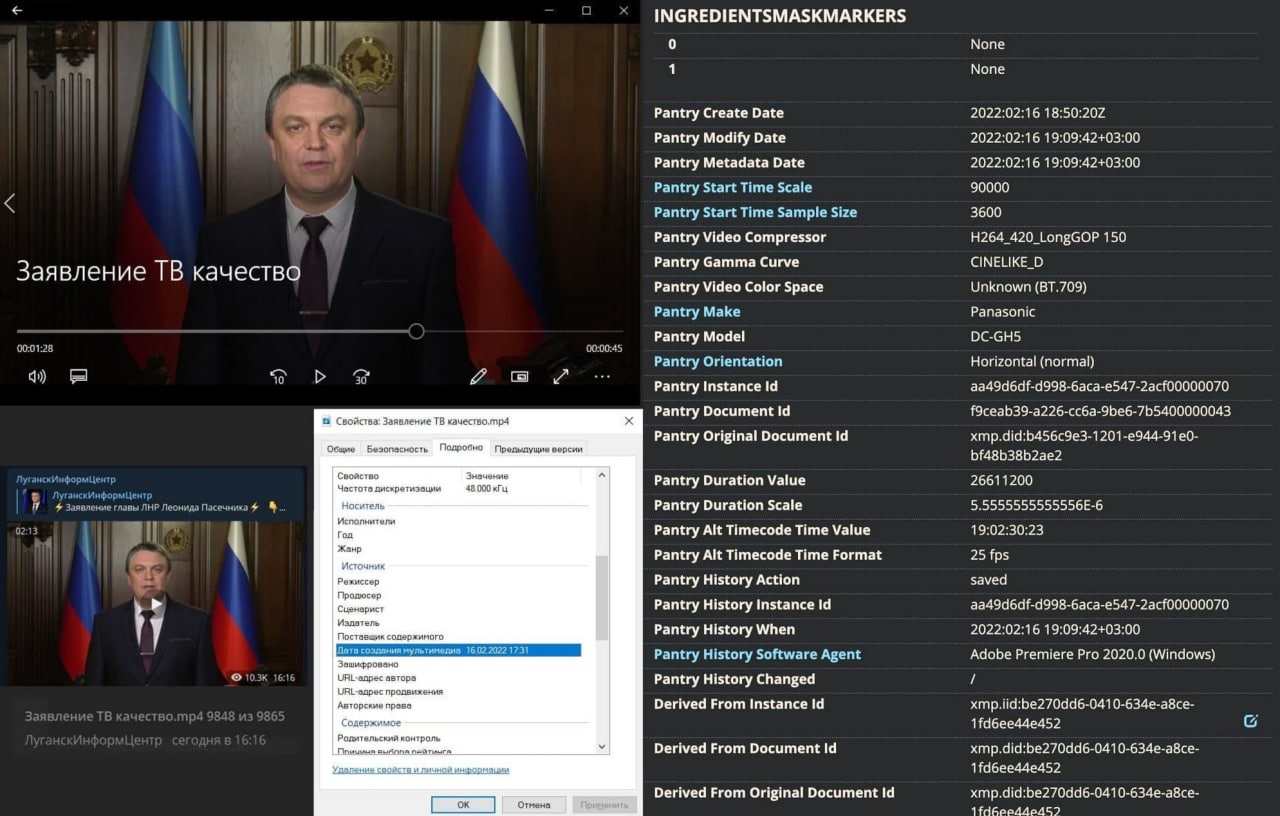1280x816 pixels.
Task: Click the properties list scroll-down arrow
Action: 601,746
